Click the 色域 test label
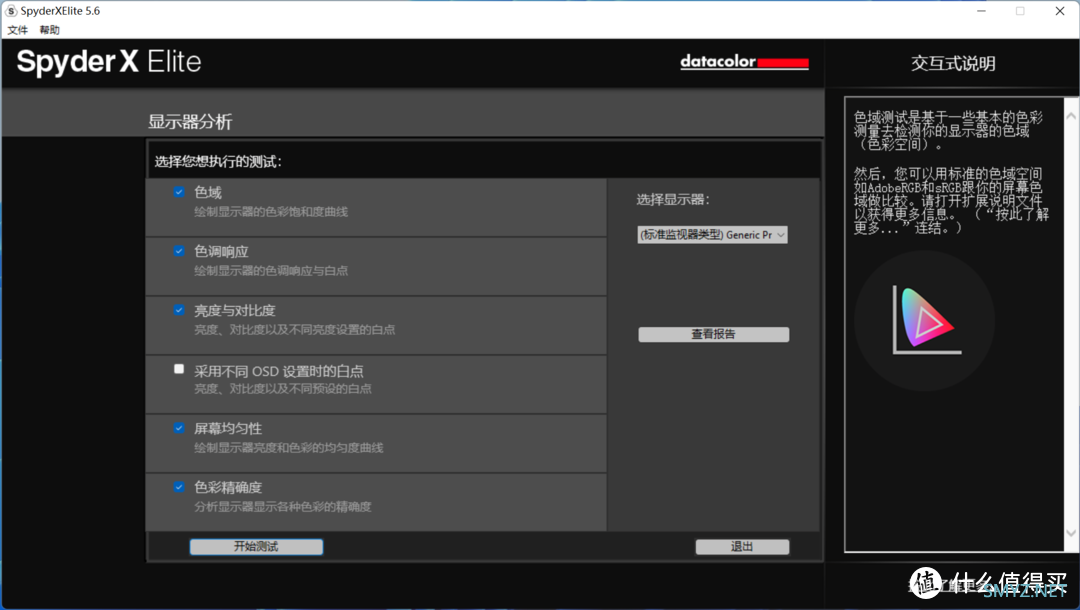This screenshot has width=1080, height=610. click(208, 192)
